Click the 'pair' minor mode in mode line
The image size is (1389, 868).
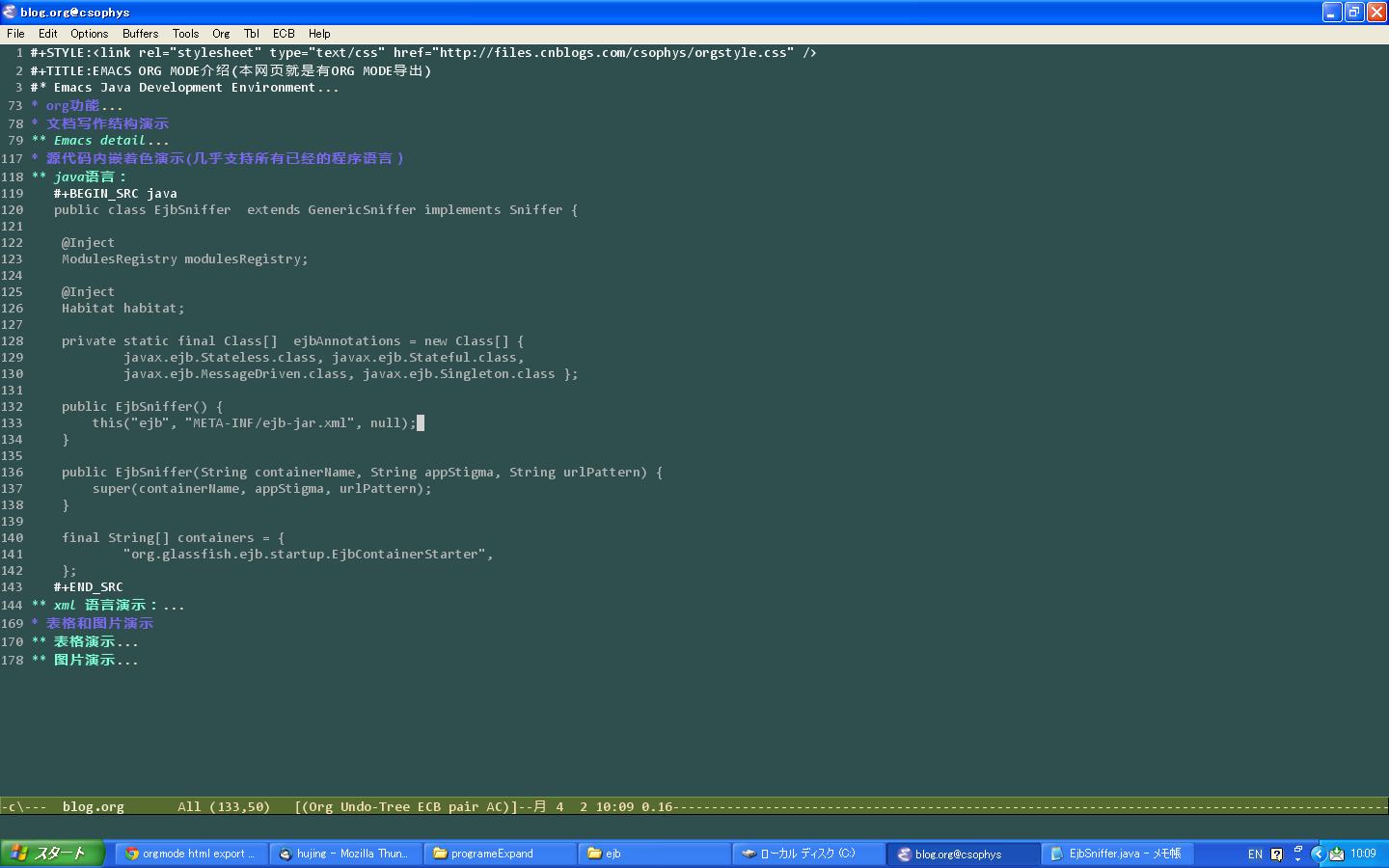tap(463, 806)
